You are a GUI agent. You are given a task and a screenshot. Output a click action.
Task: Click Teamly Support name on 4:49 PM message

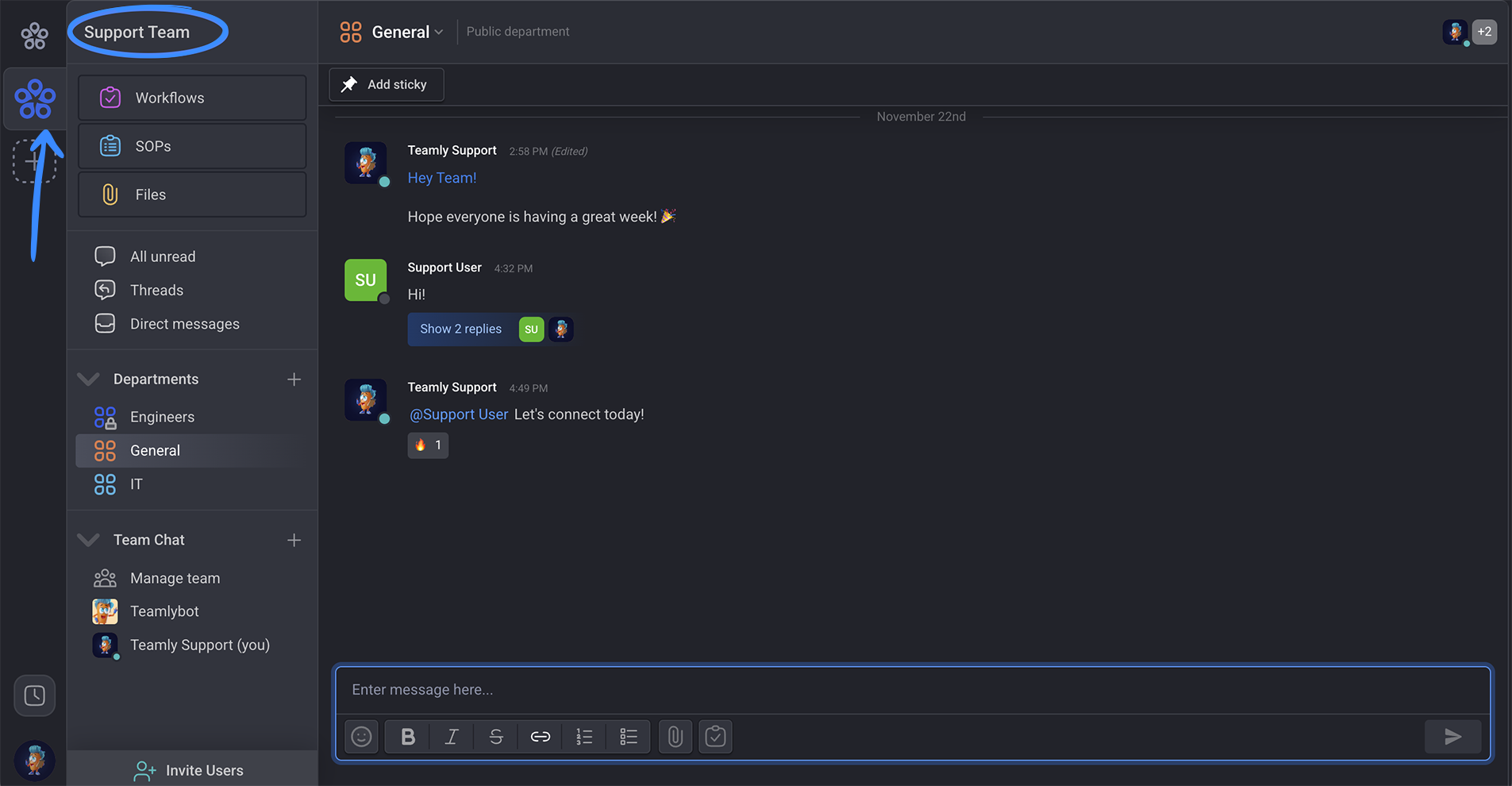[452, 387]
